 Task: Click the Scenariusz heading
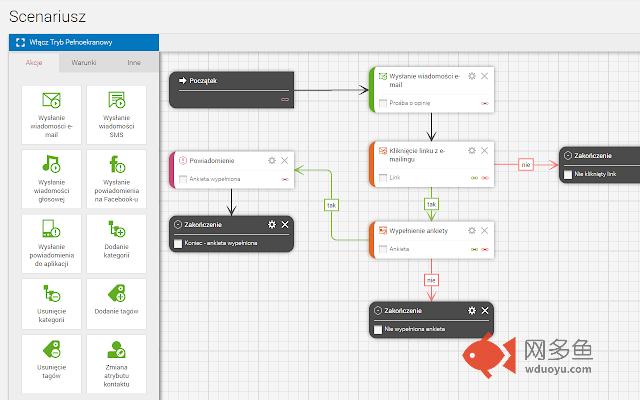point(47,17)
